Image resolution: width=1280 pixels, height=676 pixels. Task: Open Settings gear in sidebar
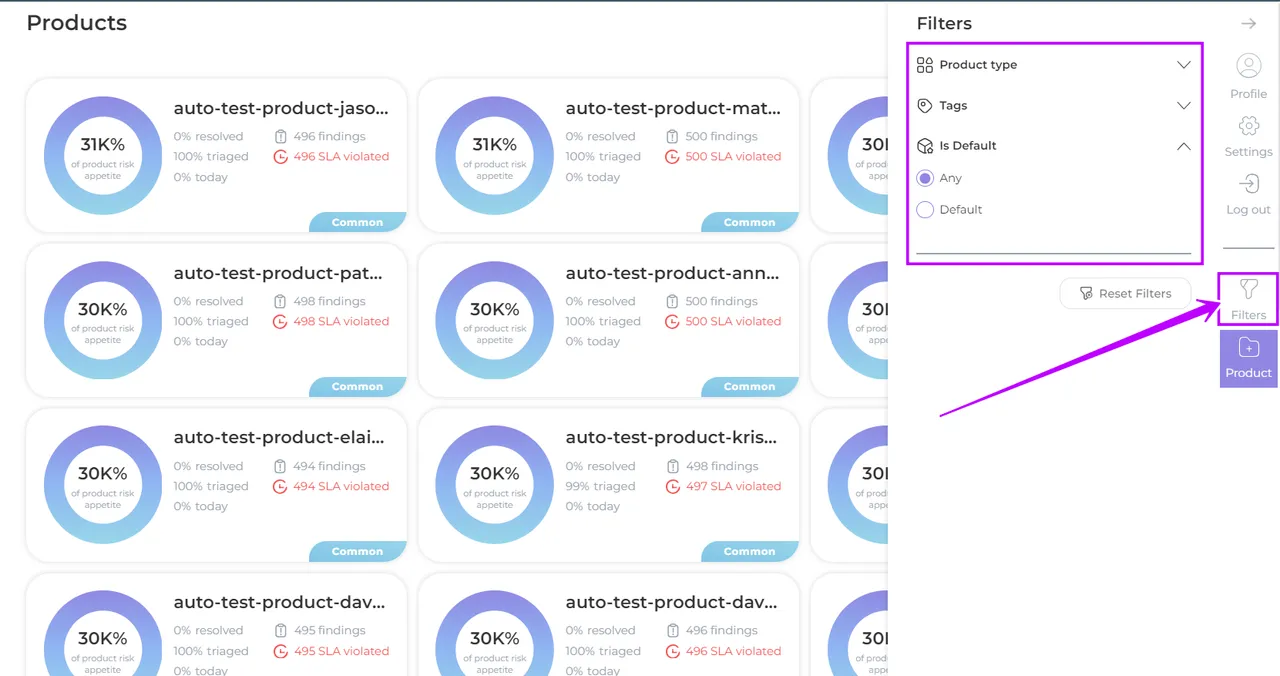(1248, 127)
